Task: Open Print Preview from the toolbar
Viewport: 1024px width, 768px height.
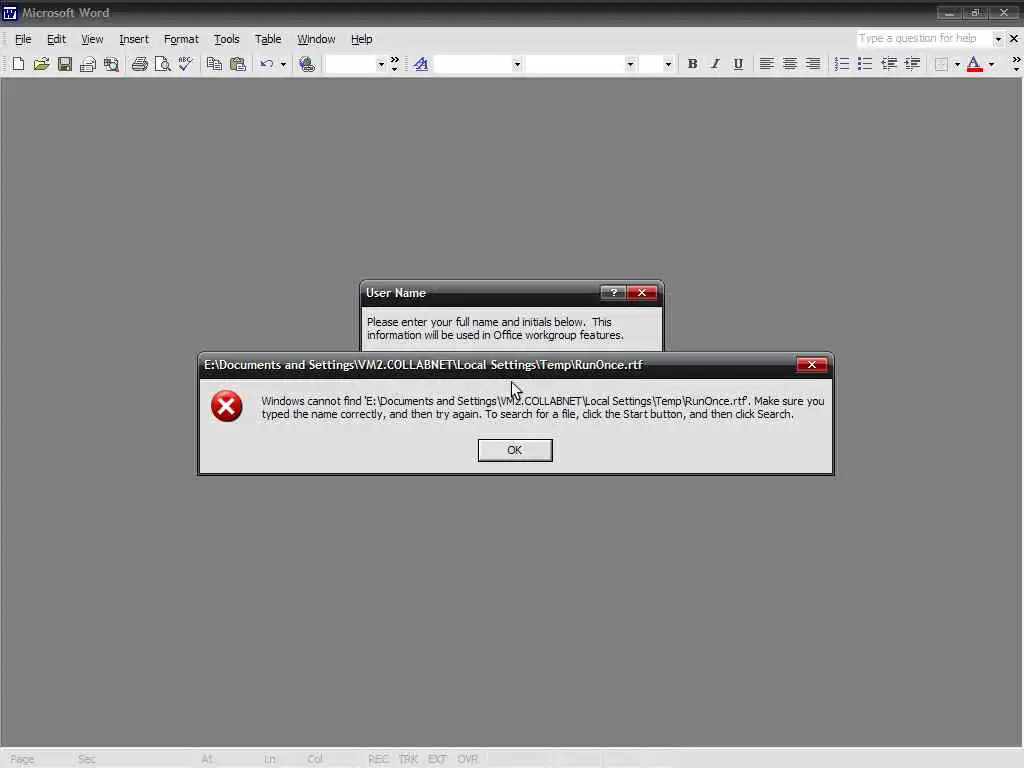Action: [162, 64]
